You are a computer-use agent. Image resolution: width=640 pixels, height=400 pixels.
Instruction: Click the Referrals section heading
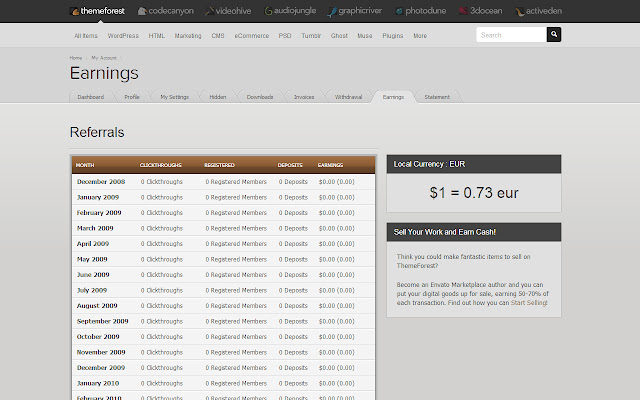point(97,133)
